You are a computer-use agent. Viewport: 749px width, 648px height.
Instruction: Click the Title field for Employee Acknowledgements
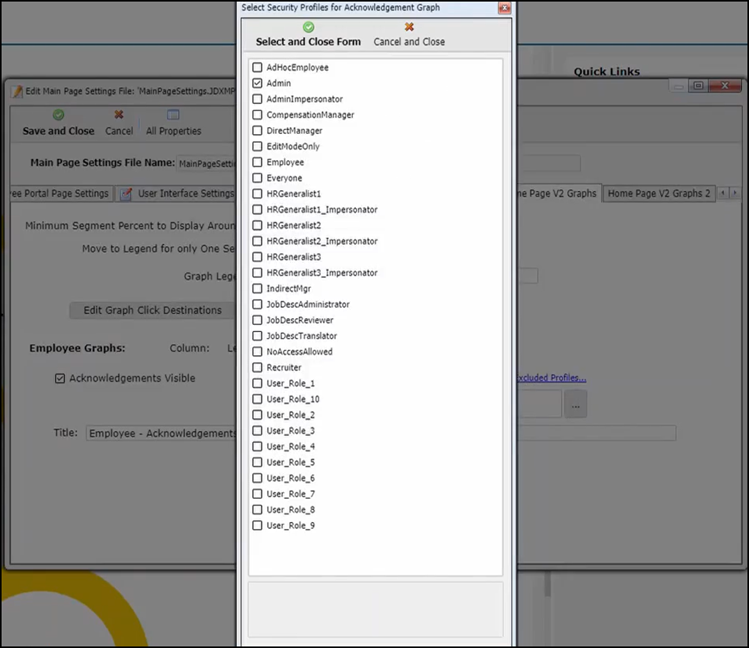click(160, 434)
